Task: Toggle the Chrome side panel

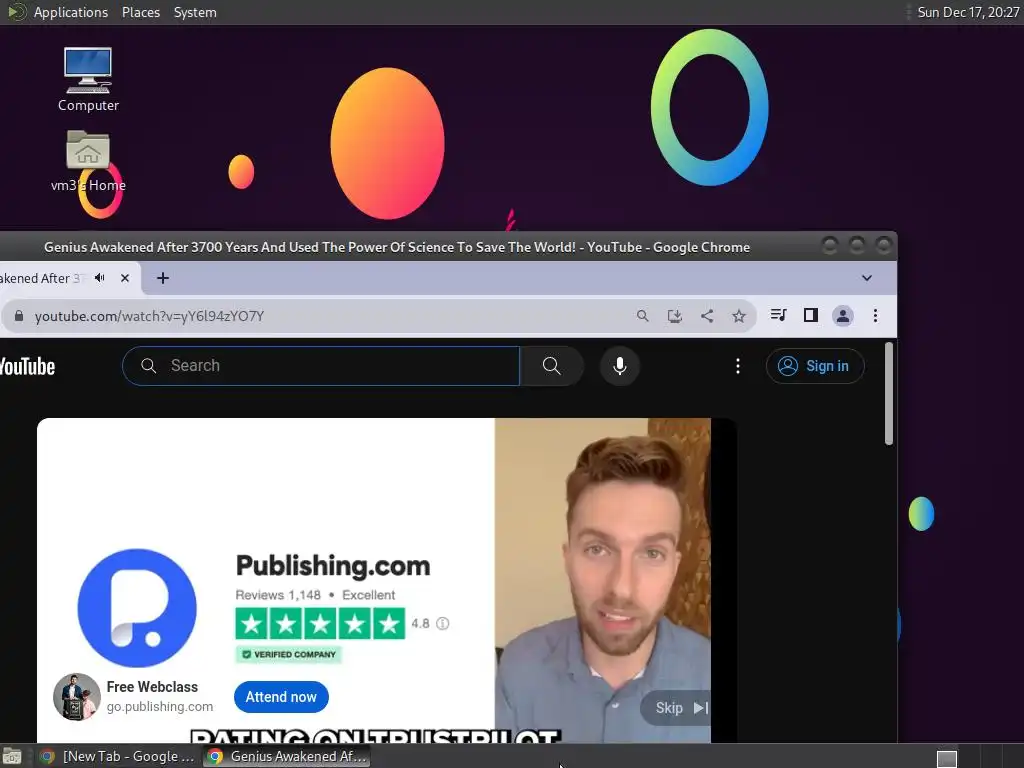Action: [810, 315]
